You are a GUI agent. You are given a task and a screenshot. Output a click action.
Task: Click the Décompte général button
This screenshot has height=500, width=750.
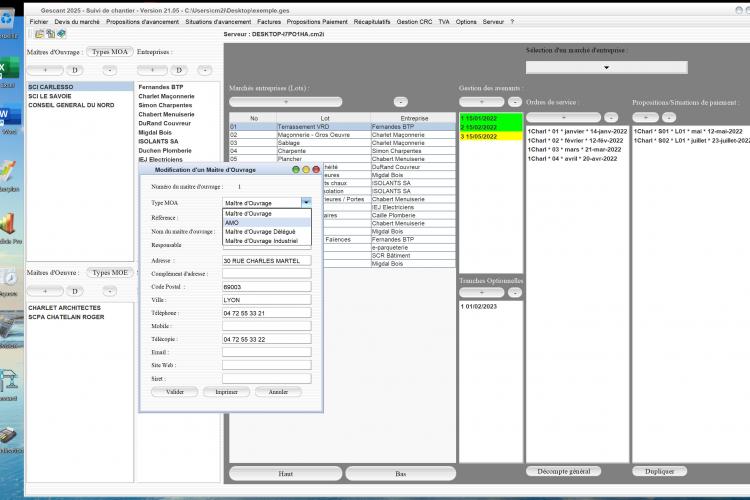[x=563, y=471]
